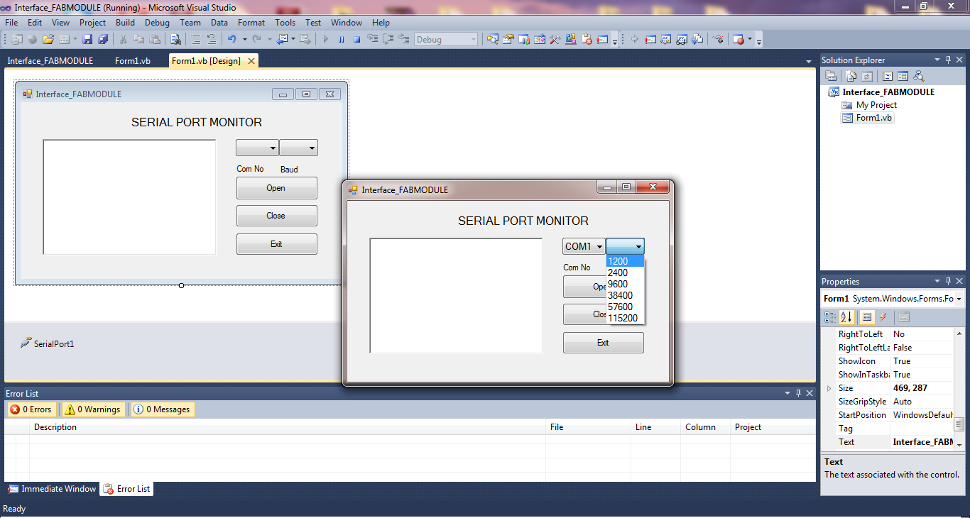Open the Tools menu
Image resolution: width=970 pixels, height=518 pixels.
pos(285,22)
